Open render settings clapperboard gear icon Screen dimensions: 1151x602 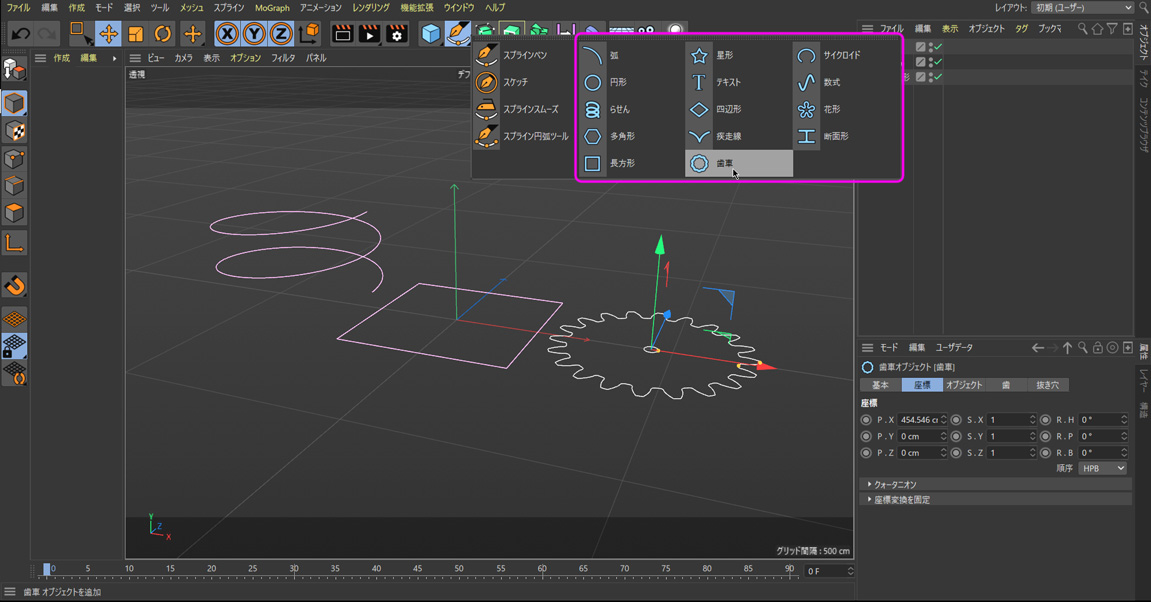pyautogui.click(x=397, y=34)
